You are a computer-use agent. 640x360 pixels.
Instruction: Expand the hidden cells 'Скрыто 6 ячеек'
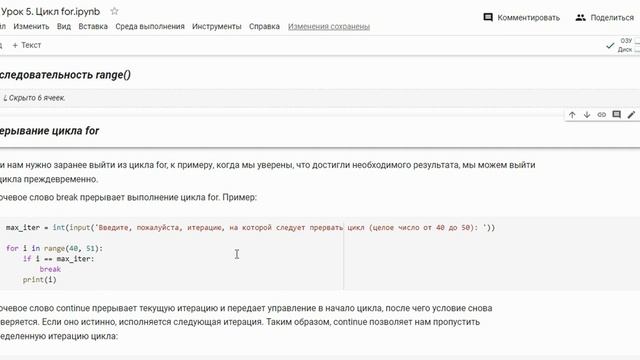click(x=34, y=98)
